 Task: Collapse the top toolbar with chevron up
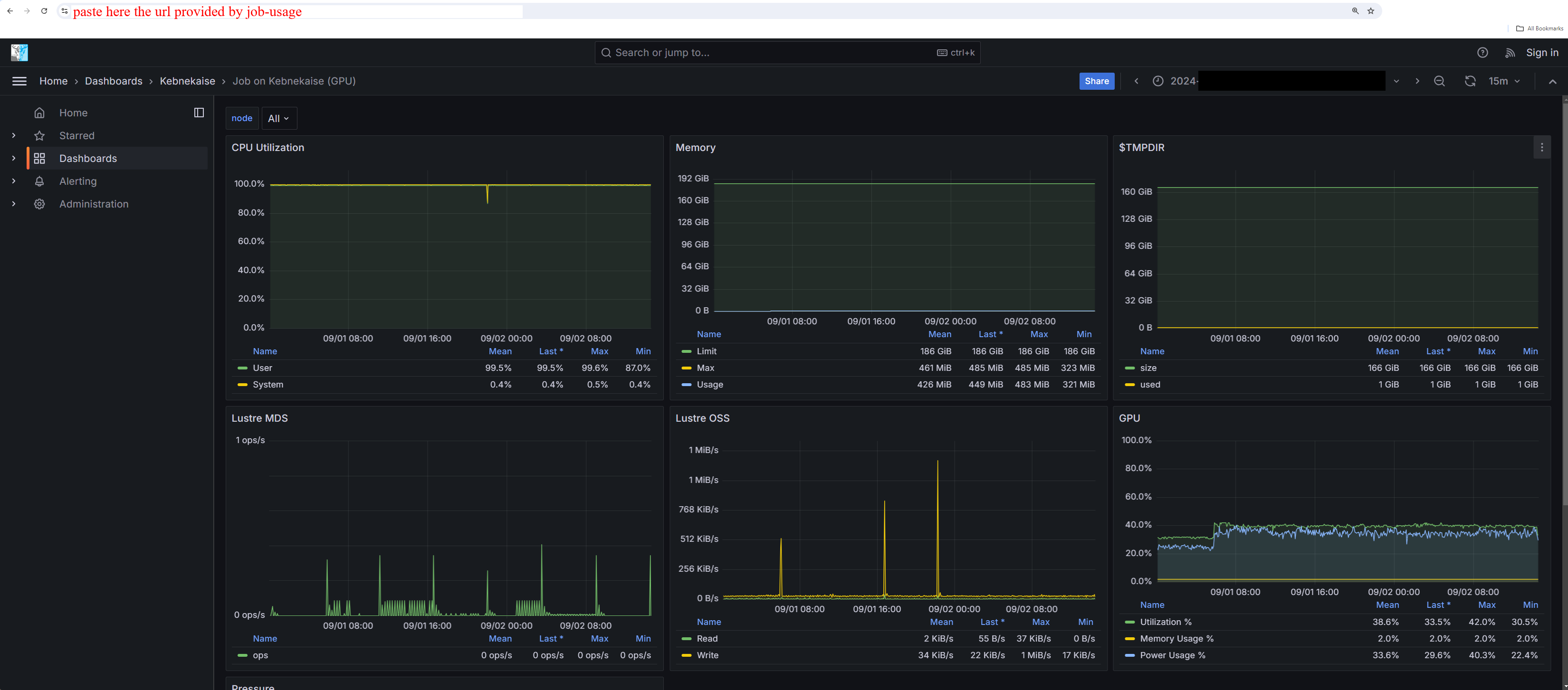coord(1552,82)
